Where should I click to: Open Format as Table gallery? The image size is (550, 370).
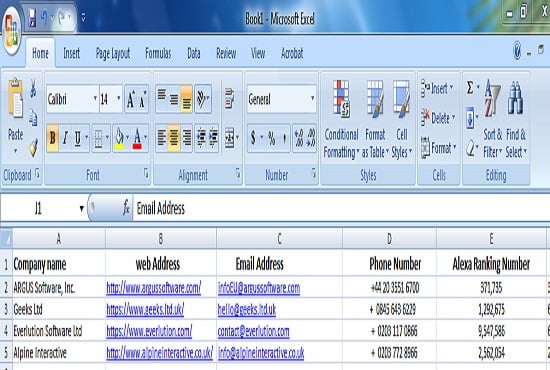point(375,119)
